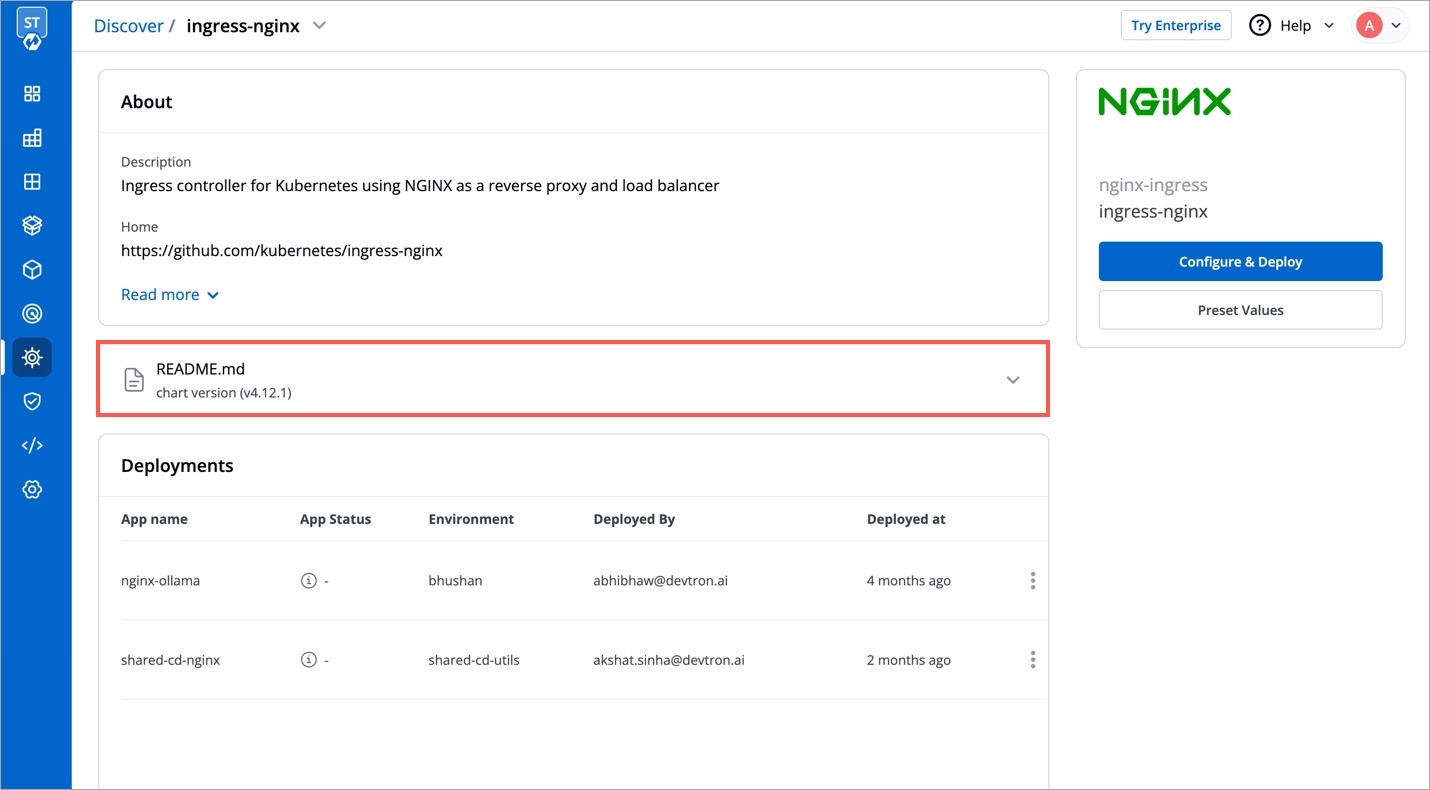Click the Environment column header
This screenshot has height=790, width=1430.
(471, 520)
